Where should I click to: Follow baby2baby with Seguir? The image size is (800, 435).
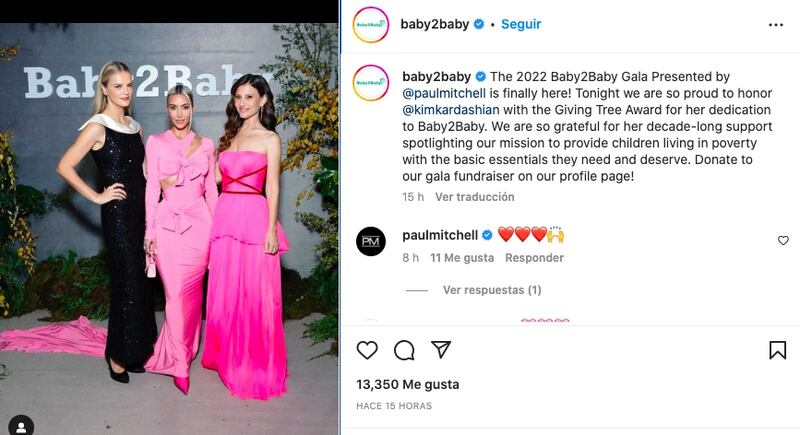(521, 24)
